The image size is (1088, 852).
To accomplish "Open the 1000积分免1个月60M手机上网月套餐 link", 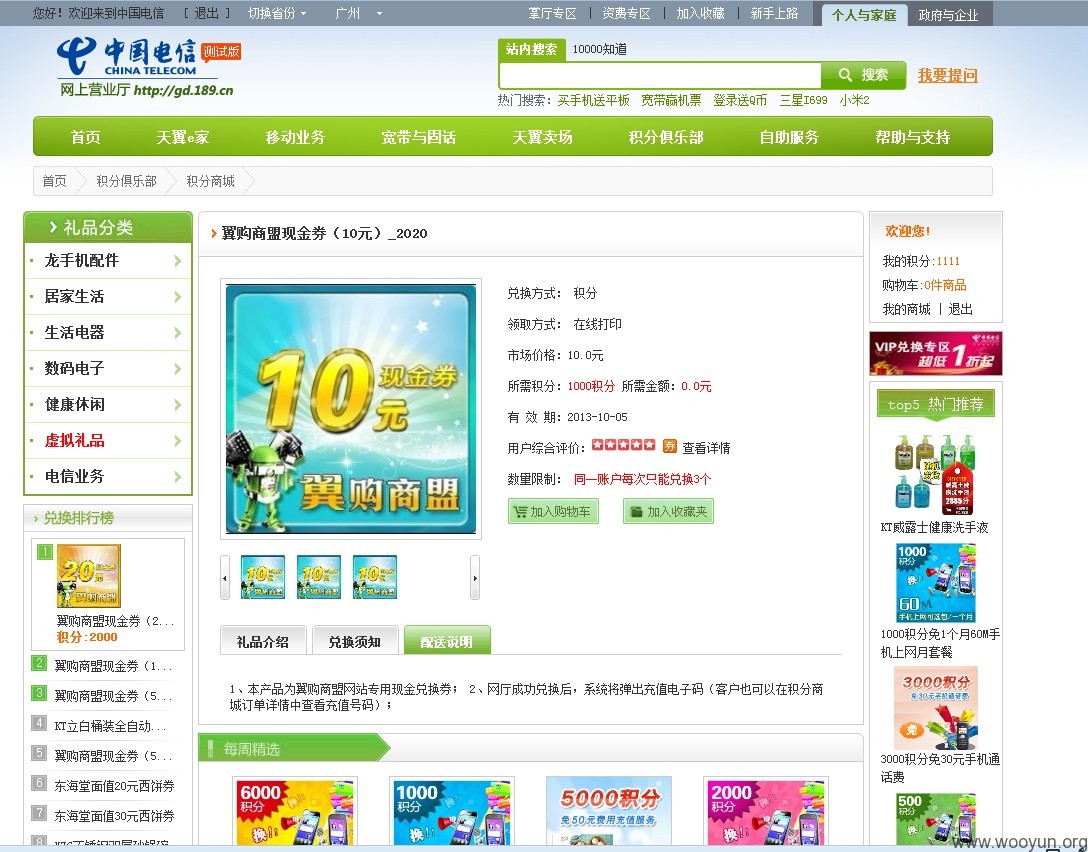I will tap(940, 643).
